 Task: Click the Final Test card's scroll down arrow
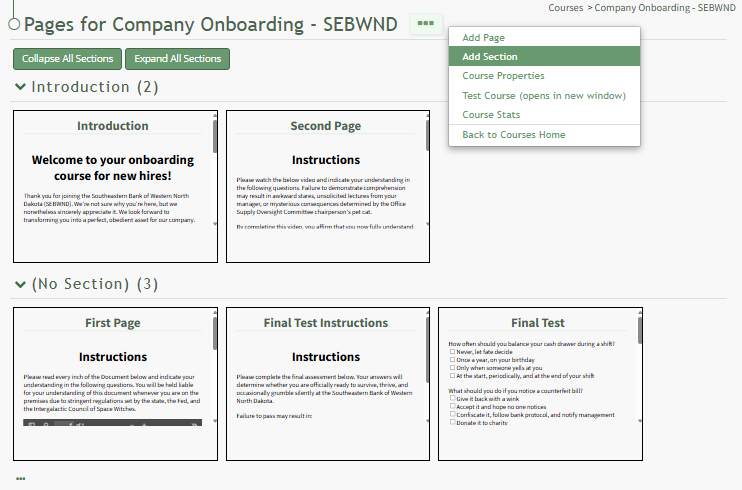(640, 421)
